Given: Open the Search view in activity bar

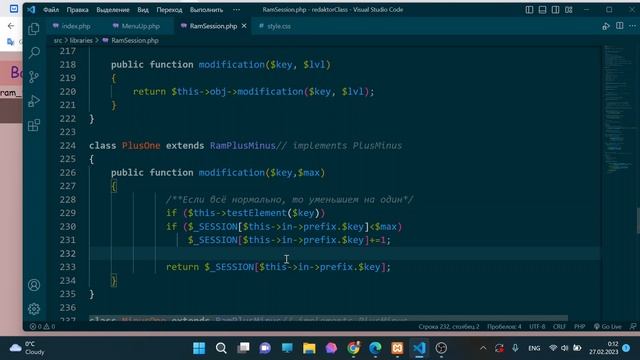Looking at the screenshot, I should 34,52.
